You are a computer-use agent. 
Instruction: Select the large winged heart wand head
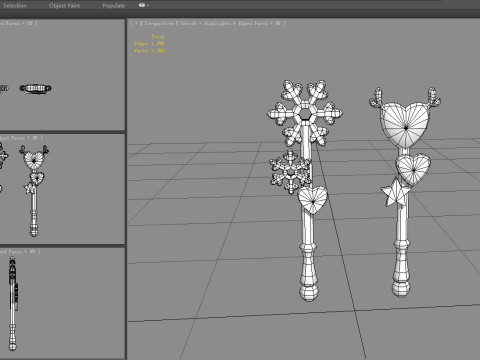(x=405, y=123)
